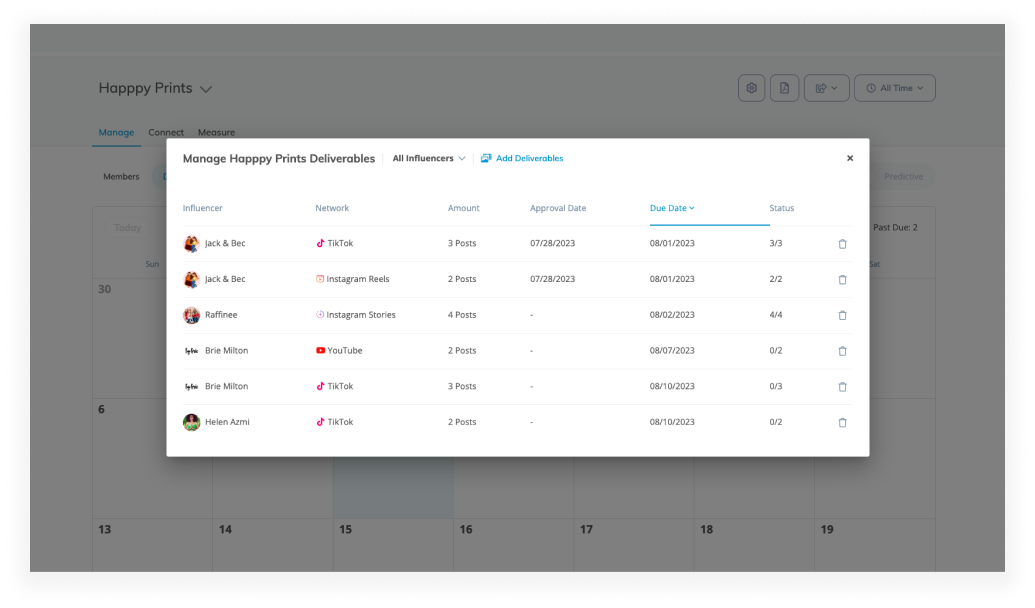Sort by Network column header
The width and height of the screenshot is (1035, 608).
(x=332, y=208)
